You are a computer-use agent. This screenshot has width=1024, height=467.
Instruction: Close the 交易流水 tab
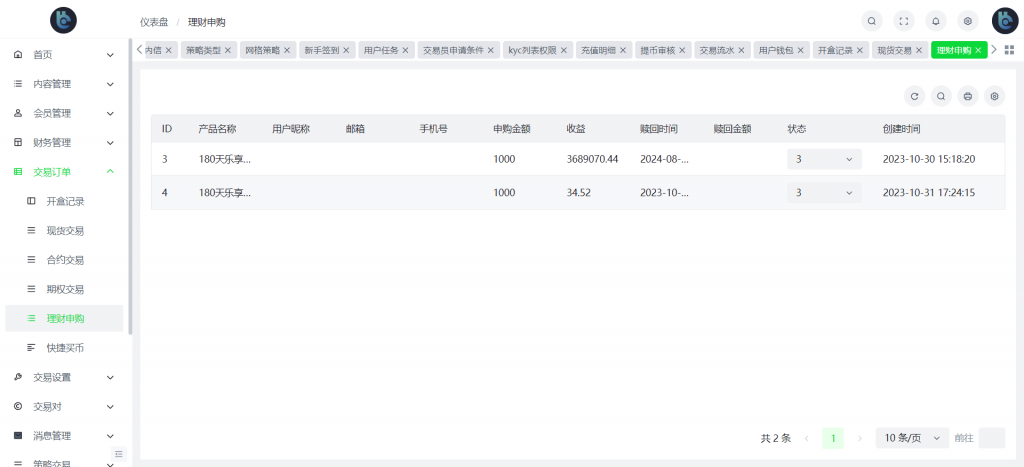[x=741, y=50]
